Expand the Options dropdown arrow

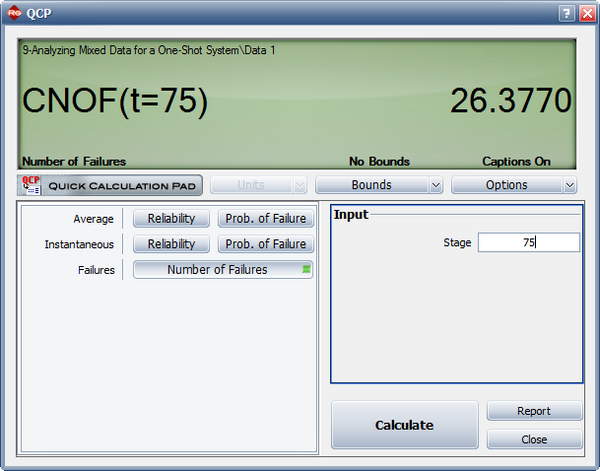(x=570, y=185)
